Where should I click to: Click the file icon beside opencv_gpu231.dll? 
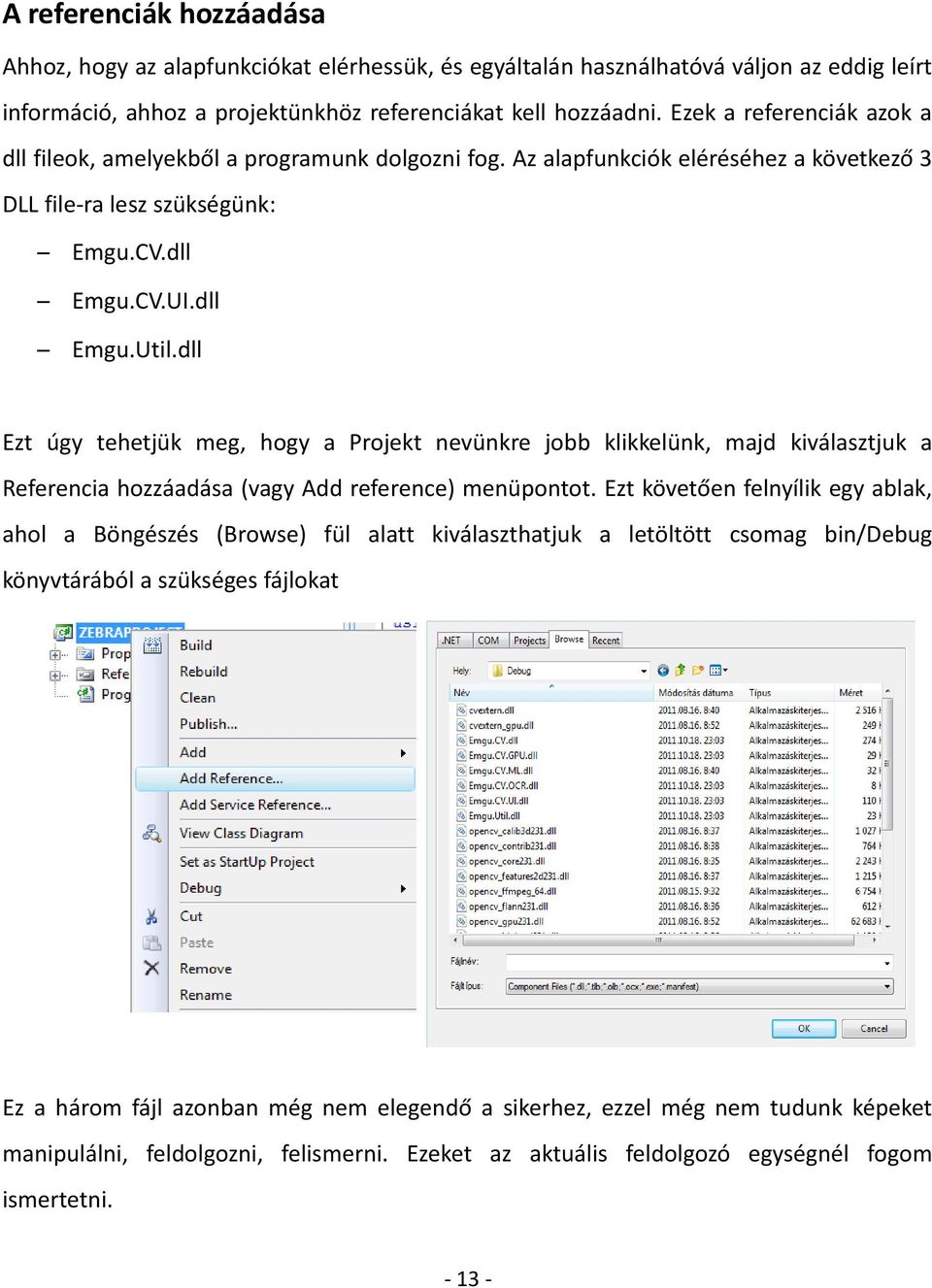462,922
